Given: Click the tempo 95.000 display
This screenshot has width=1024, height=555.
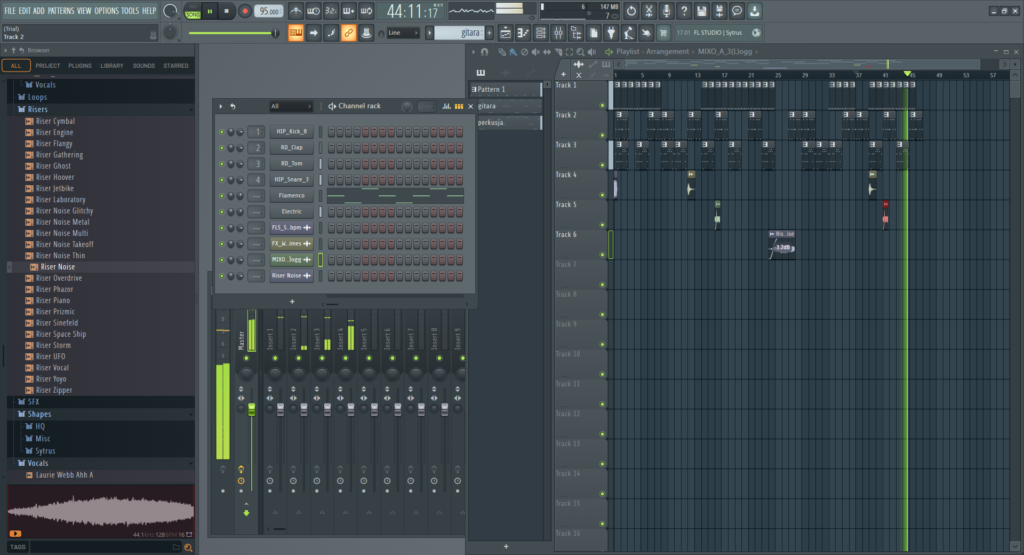Looking at the screenshot, I should [269, 11].
